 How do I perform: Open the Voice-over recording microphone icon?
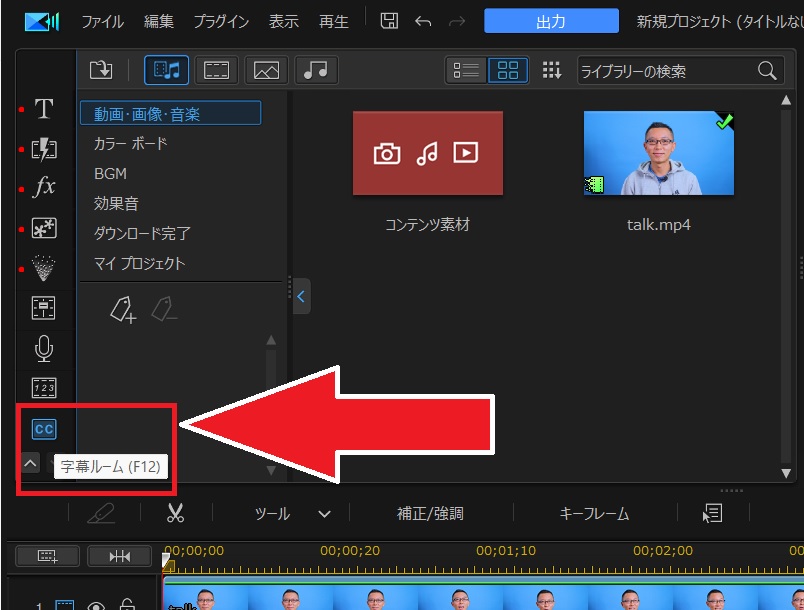pyautogui.click(x=44, y=349)
